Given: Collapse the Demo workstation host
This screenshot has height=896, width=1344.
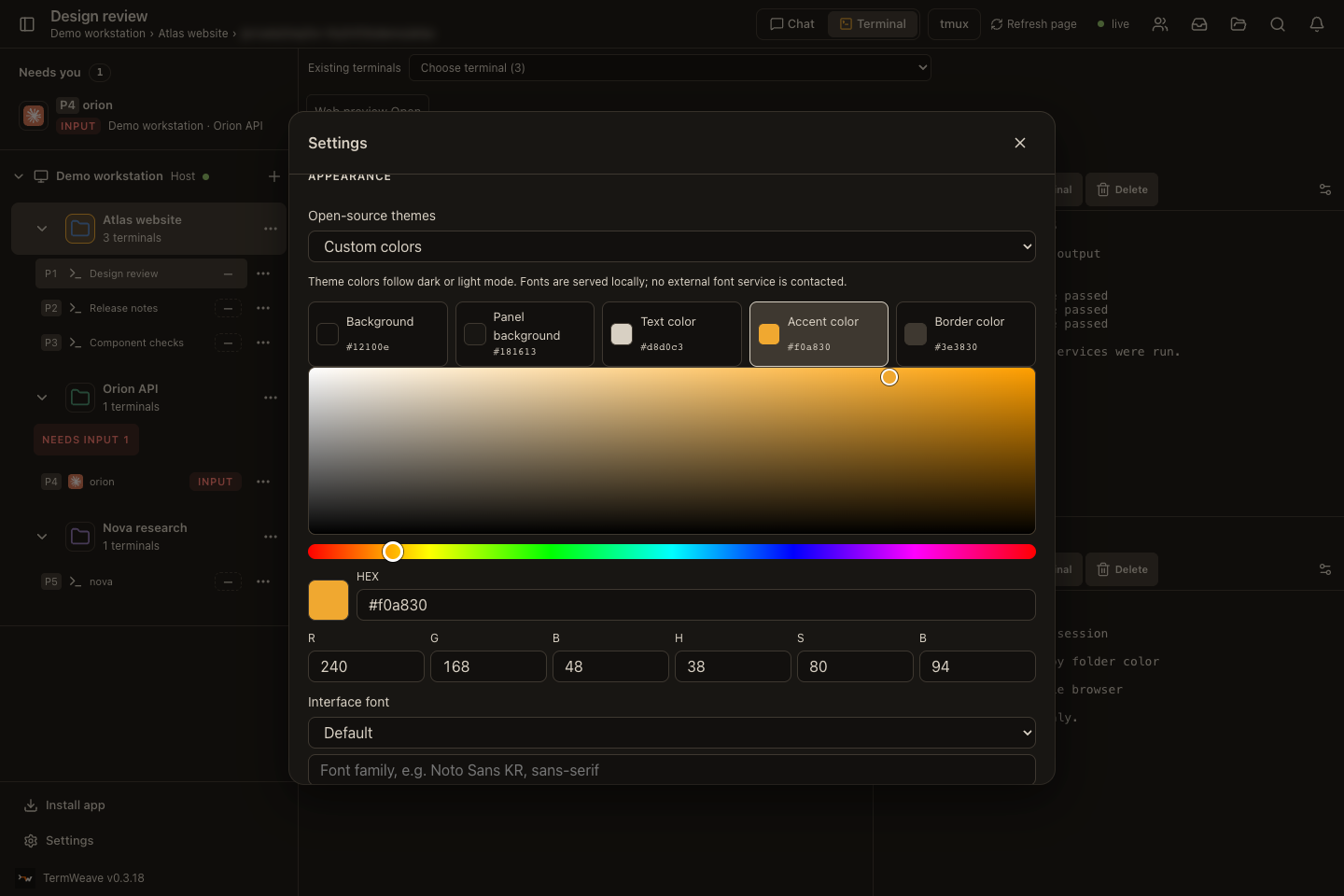Looking at the screenshot, I should tap(19, 176).
